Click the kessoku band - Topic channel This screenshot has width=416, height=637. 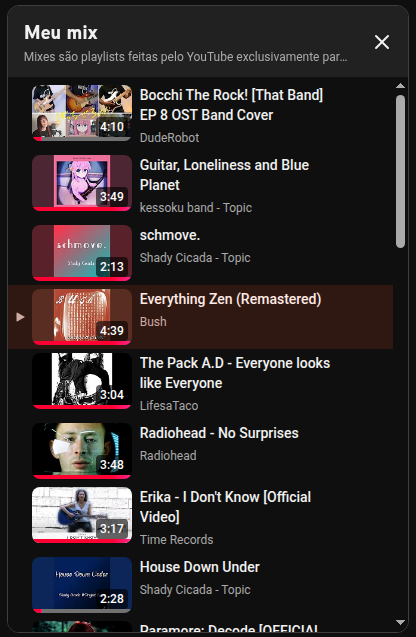[x=196, y=208]
